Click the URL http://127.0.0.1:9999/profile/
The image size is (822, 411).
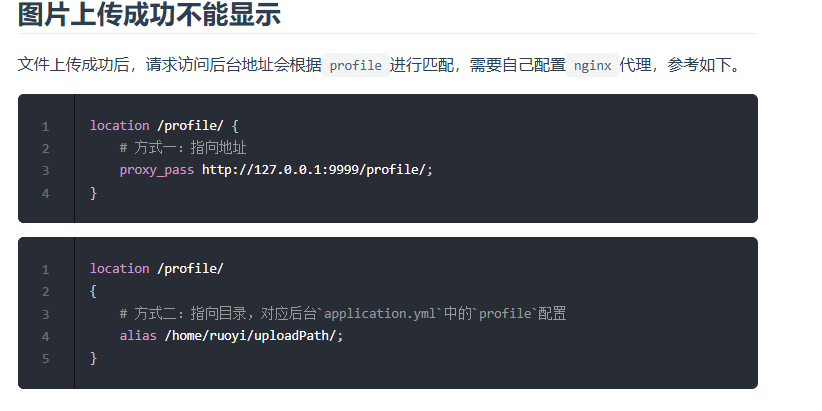point(318,170)
